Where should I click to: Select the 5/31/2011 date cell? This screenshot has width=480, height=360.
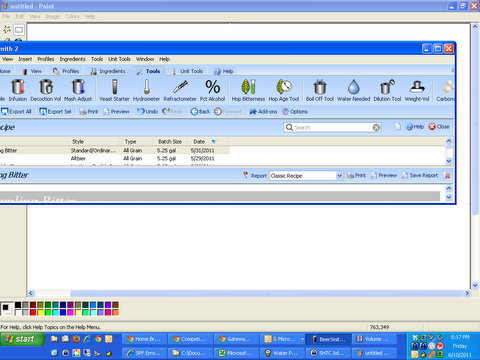[x=202, y=150]
